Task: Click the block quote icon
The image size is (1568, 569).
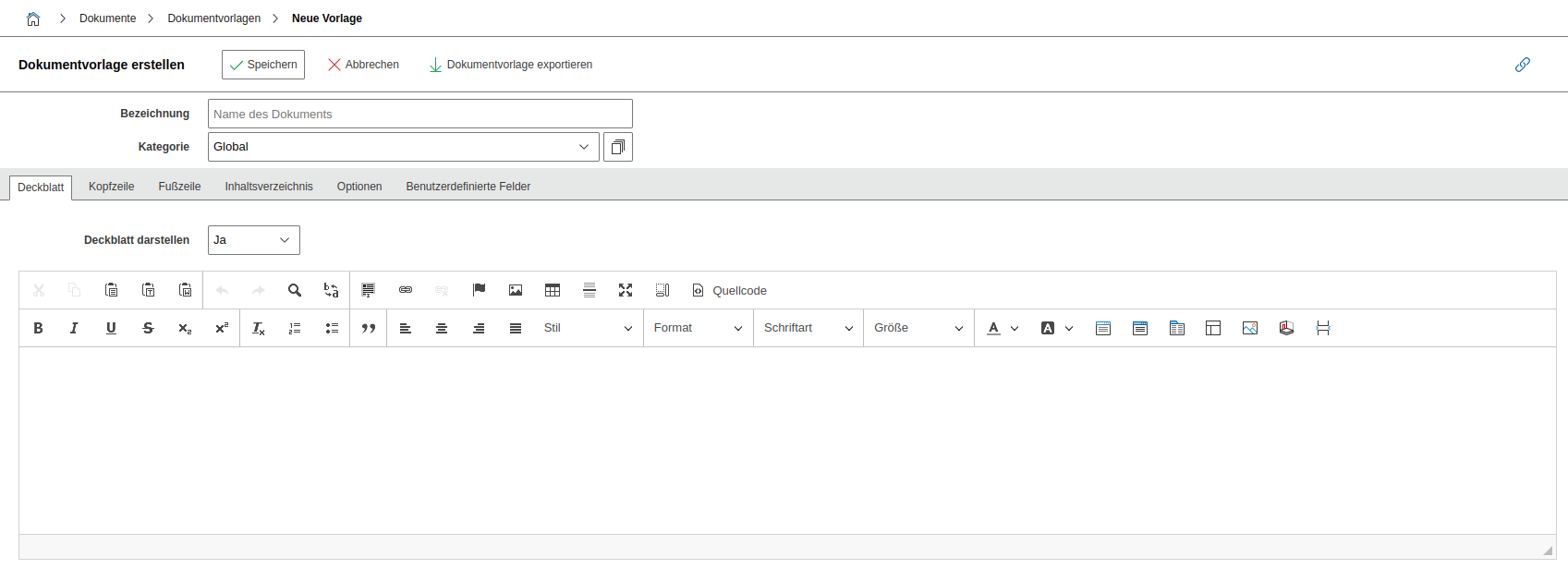Action: [369, 328]
